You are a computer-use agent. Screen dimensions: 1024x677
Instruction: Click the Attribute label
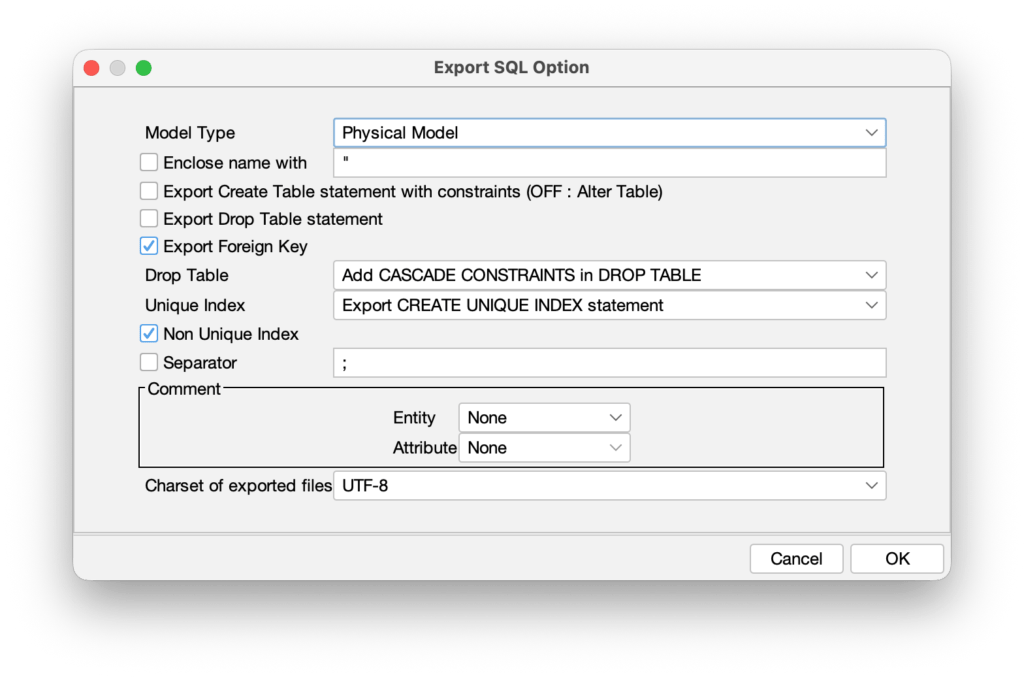point(424,447)
